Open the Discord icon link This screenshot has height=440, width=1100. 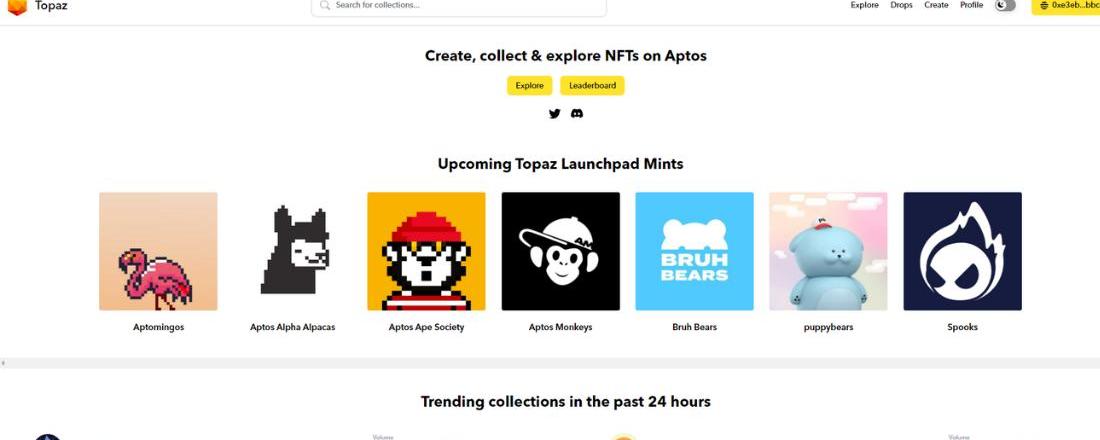point(577,114)
